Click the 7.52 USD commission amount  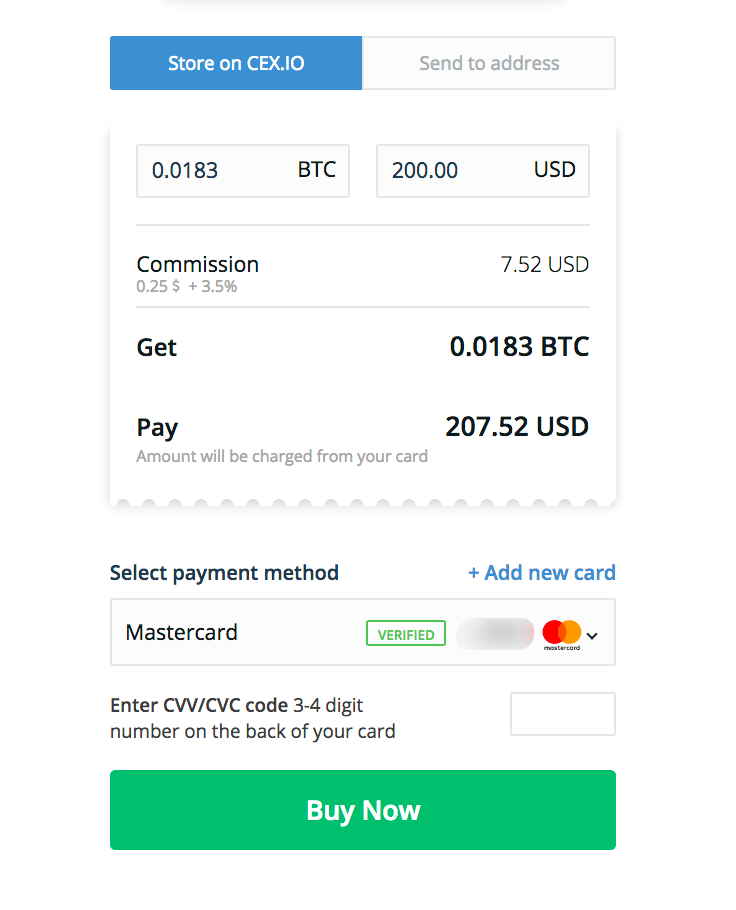pos(544,265)
